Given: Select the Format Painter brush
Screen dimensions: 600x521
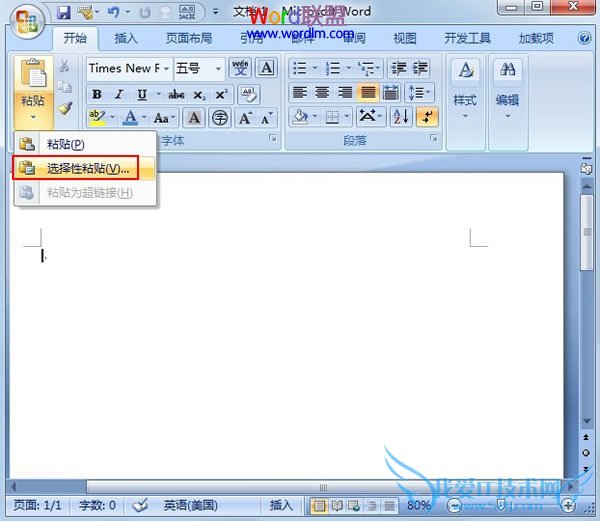Looking at the screenshot, I should [65, 108].
